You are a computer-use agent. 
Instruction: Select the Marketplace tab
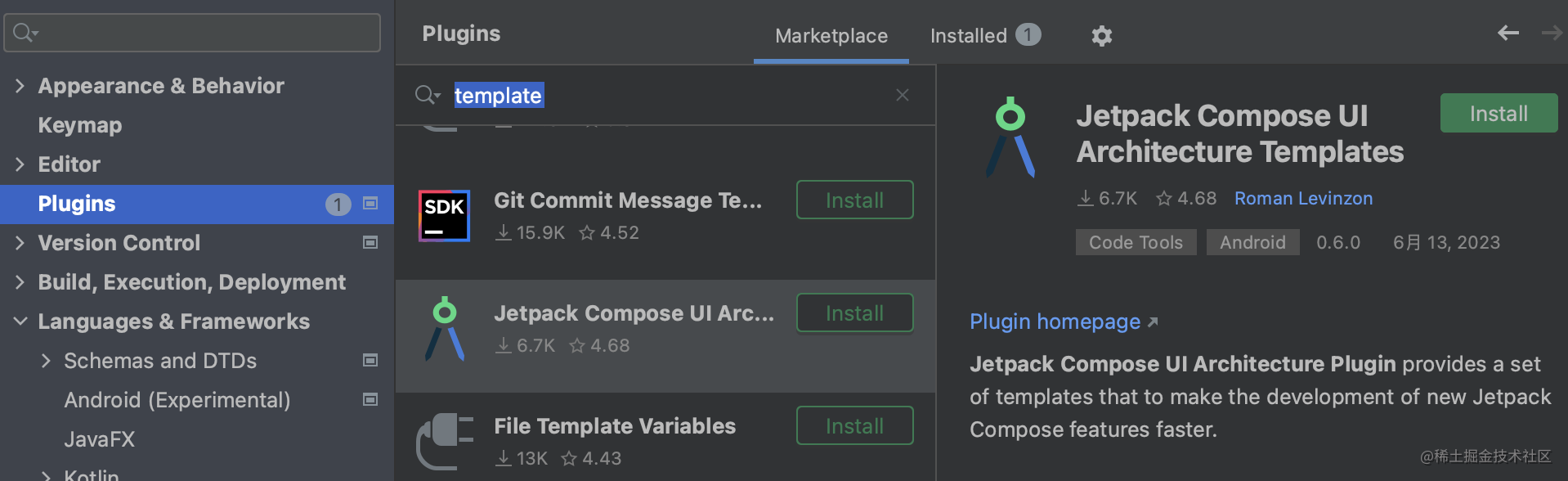click(831, 36)
